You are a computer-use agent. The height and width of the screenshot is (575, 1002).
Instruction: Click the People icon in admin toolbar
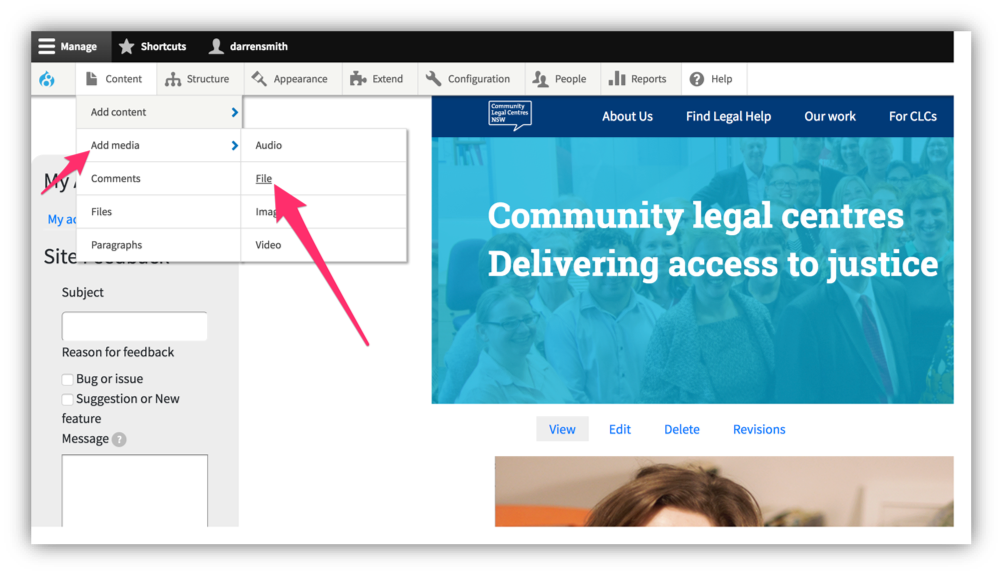pyautogui.click(x=540, y=79)
